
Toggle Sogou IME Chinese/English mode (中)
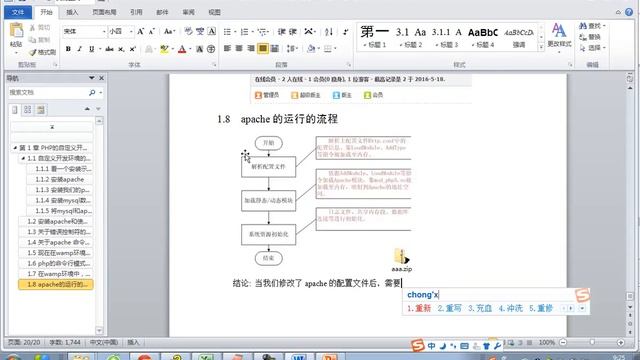click(431, 346)
